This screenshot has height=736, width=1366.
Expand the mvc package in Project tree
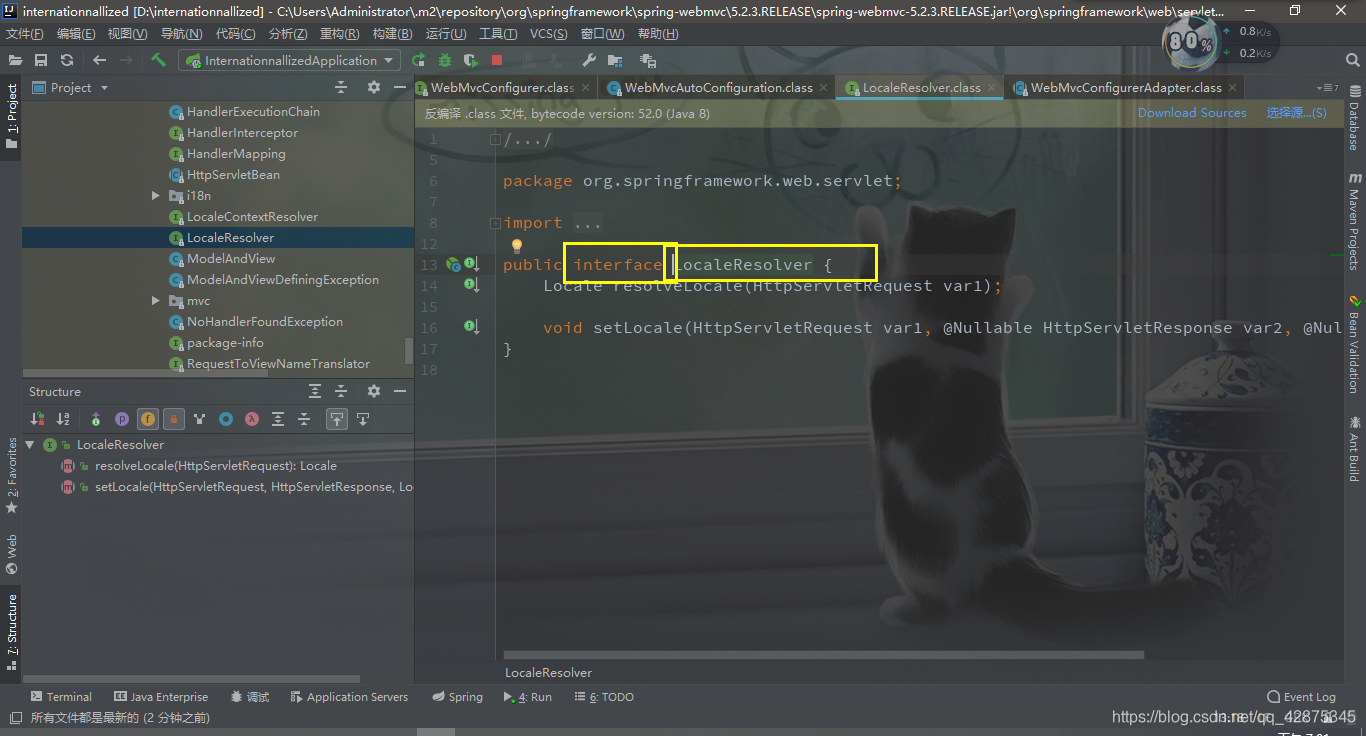pos(156,301)
